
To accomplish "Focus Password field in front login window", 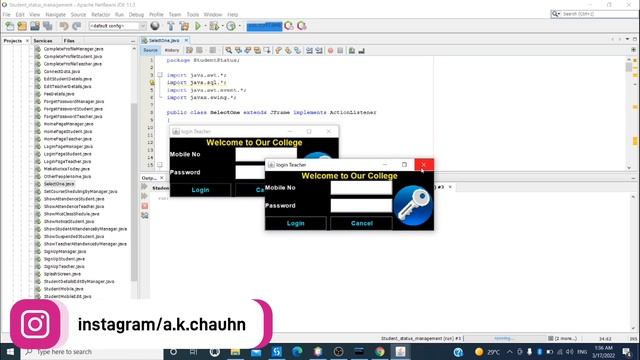I will coord(361,206).
